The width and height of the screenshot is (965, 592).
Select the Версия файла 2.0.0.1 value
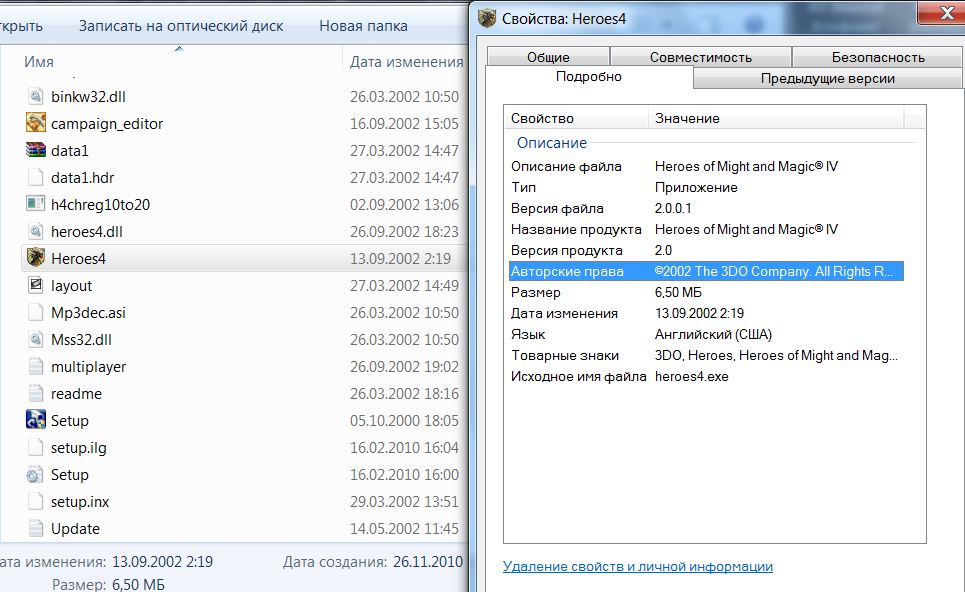673,208
